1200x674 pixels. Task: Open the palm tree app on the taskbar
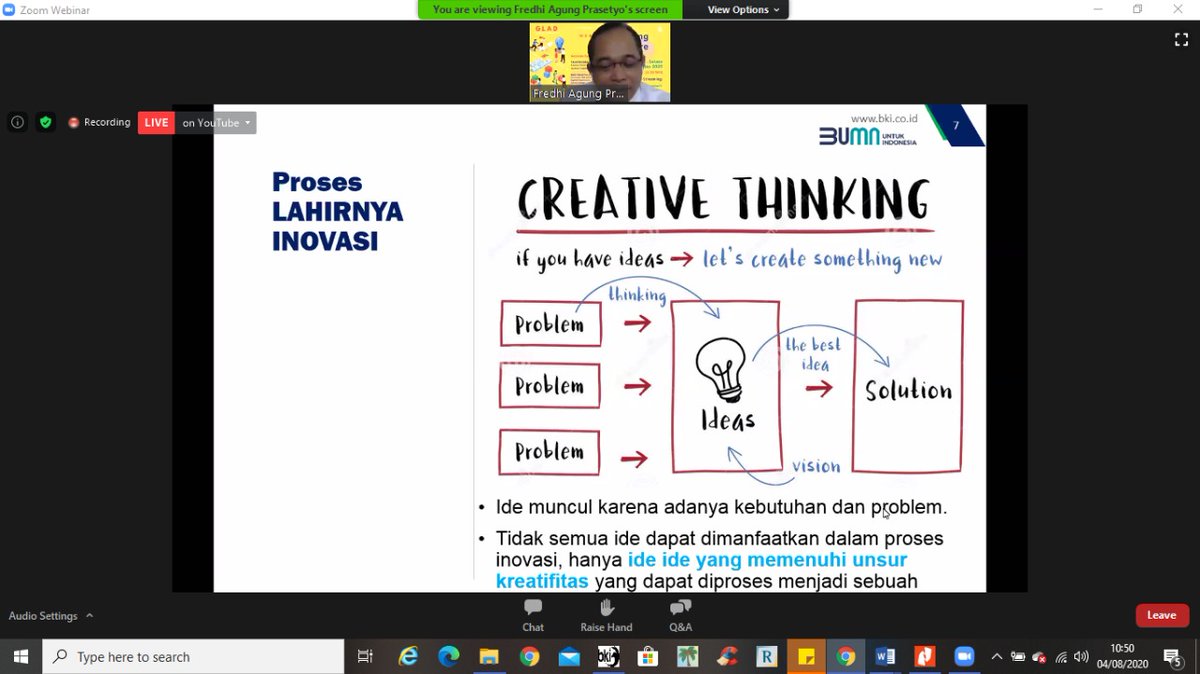pos(687,656)
